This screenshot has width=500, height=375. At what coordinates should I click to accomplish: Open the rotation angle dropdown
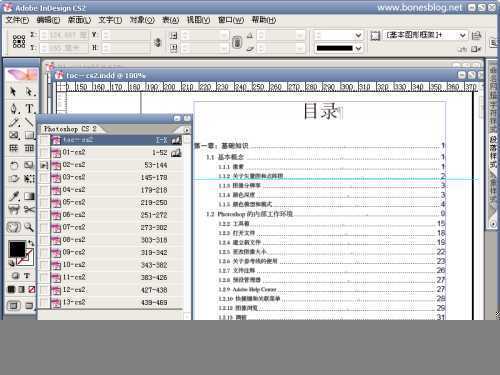300,35
